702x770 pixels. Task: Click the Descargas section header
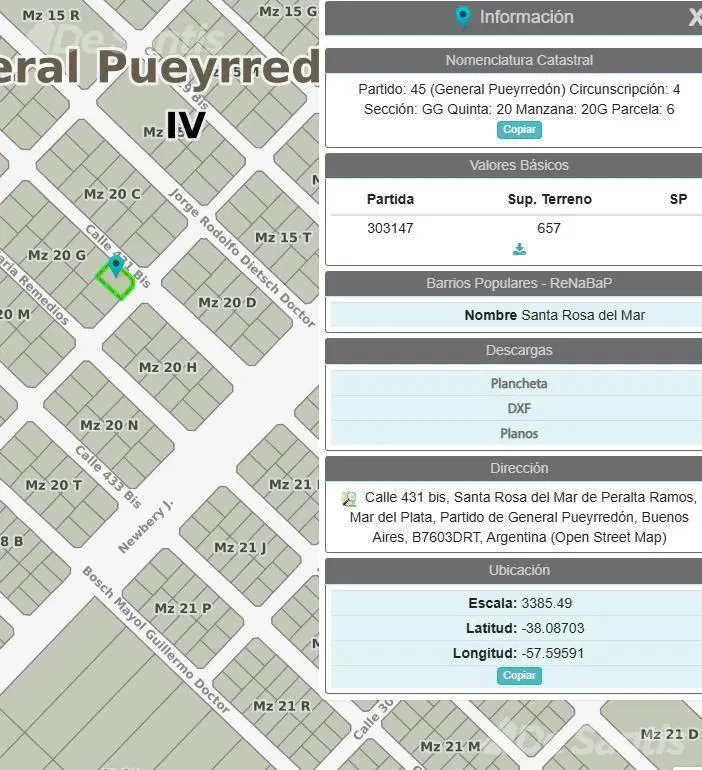[518, 351]
